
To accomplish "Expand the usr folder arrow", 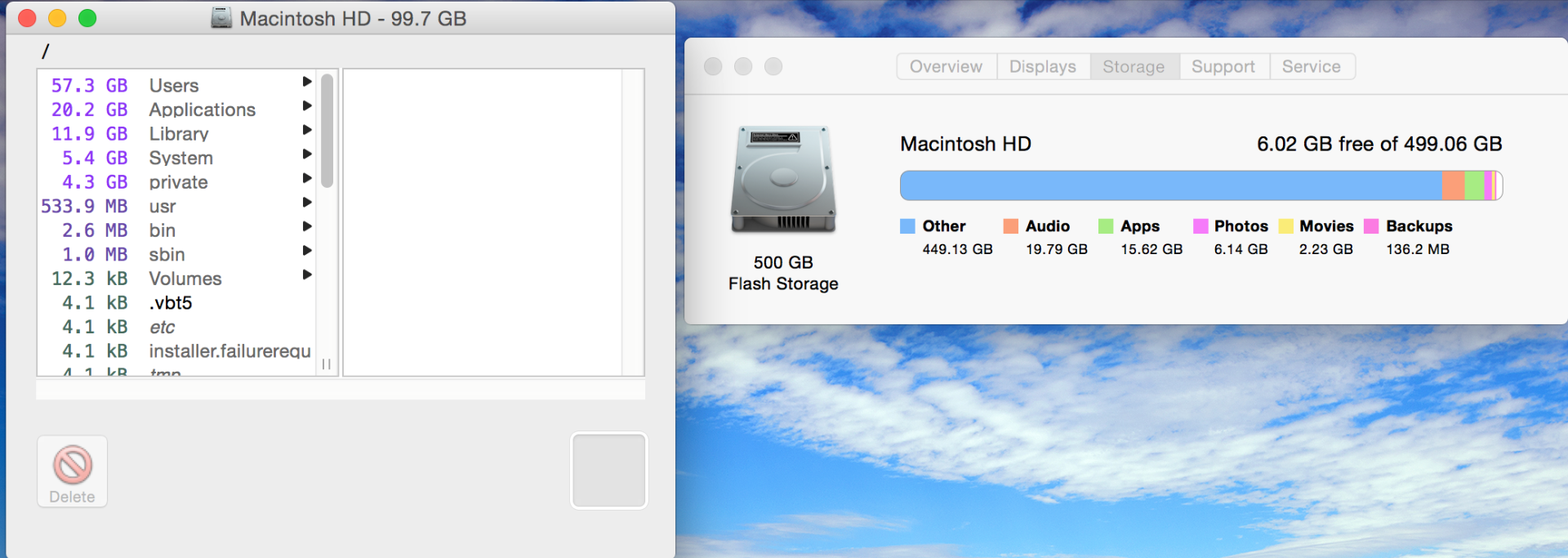I will point(307,202).
